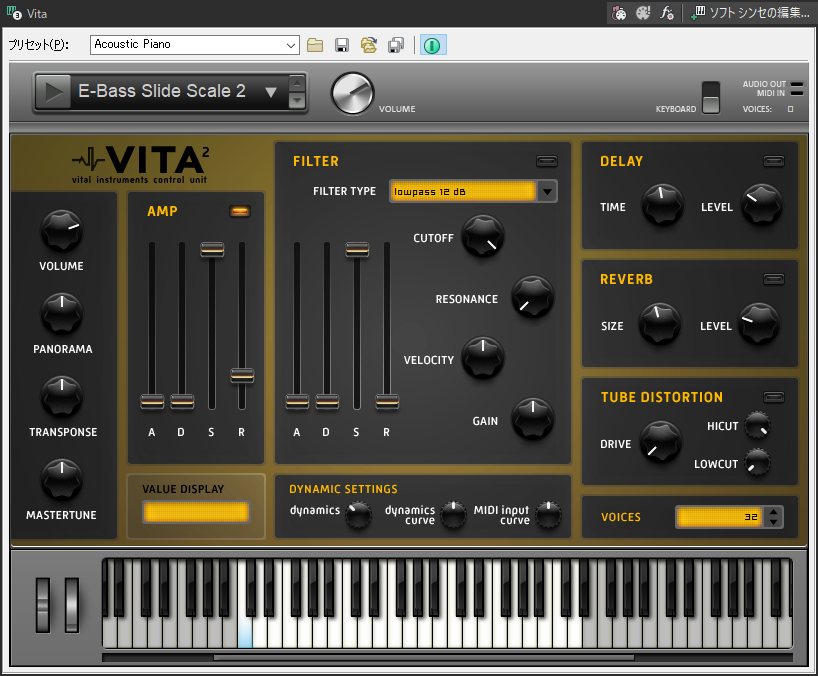
Task: Click the RESONANCE knob
Action: pyautogui.click(x=533, y=297)
